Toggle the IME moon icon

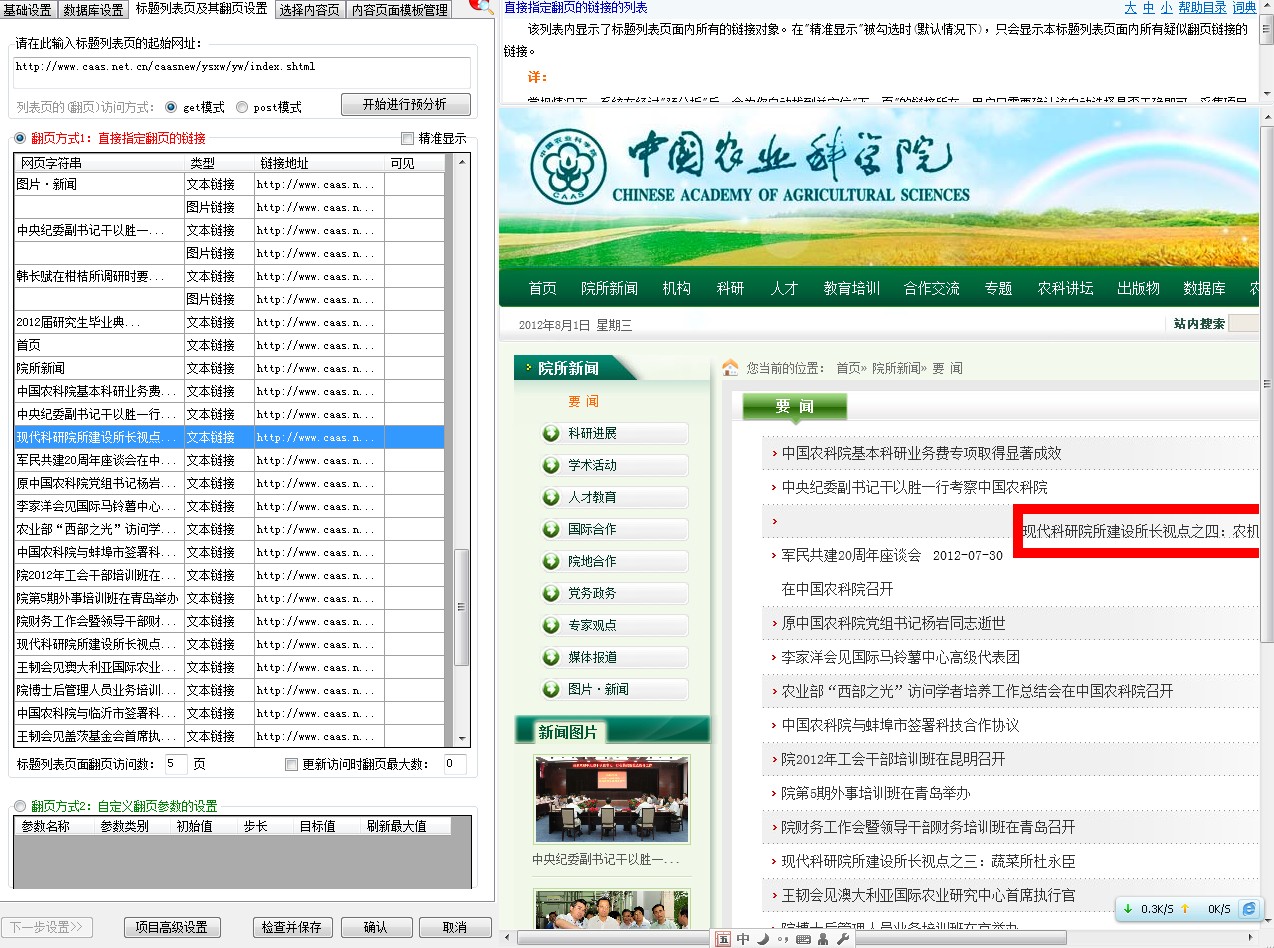(762, 939)
